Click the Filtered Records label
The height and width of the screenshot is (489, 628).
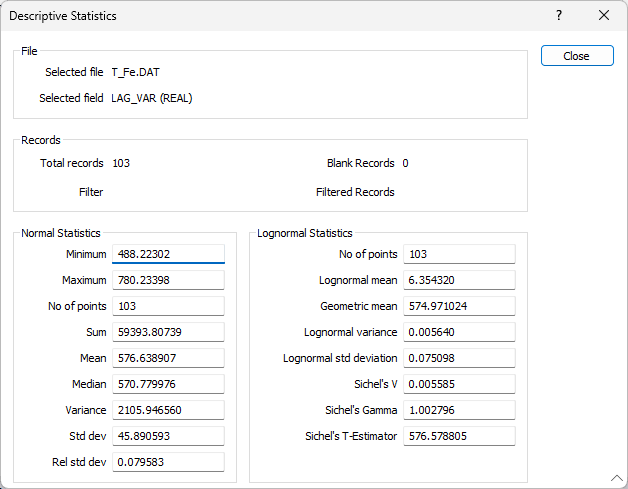tap(355, 192)
